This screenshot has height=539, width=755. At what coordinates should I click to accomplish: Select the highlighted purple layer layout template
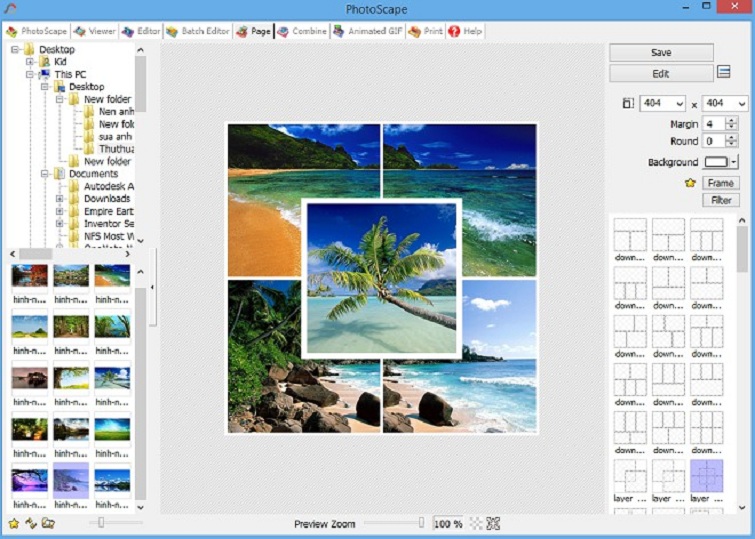coord(706,476)
